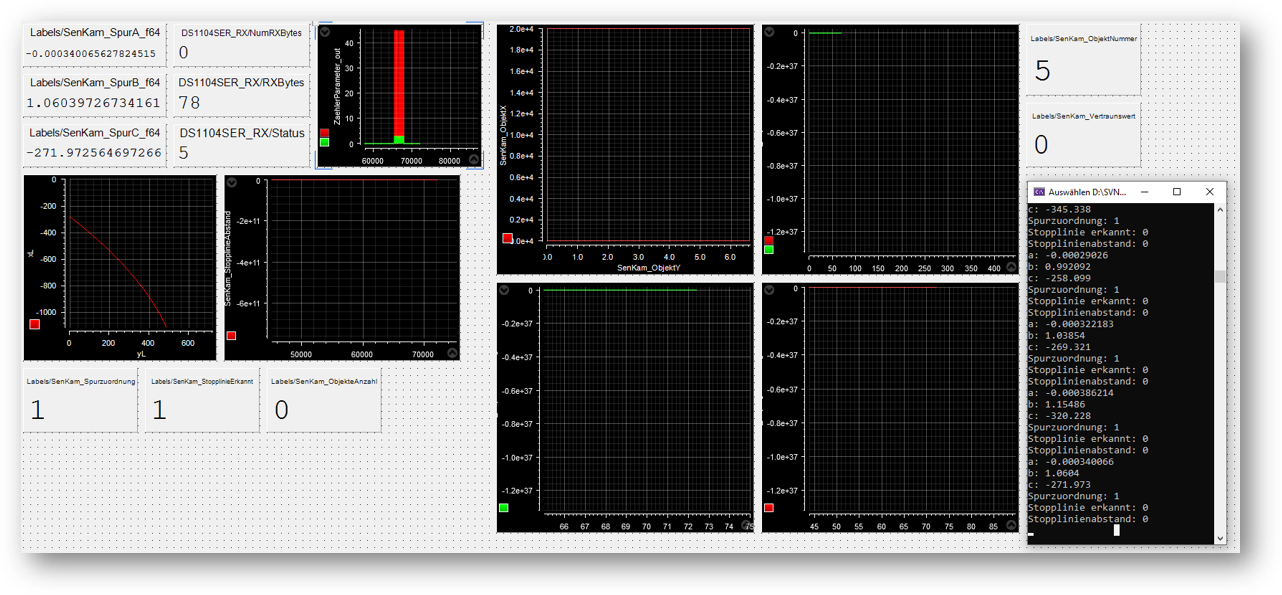Image resolution: width=1282 pixels, height=595 pixels.
Task: Expand the SenKam_ObjektX plot chevron menu
Action: tap(505, 32)
